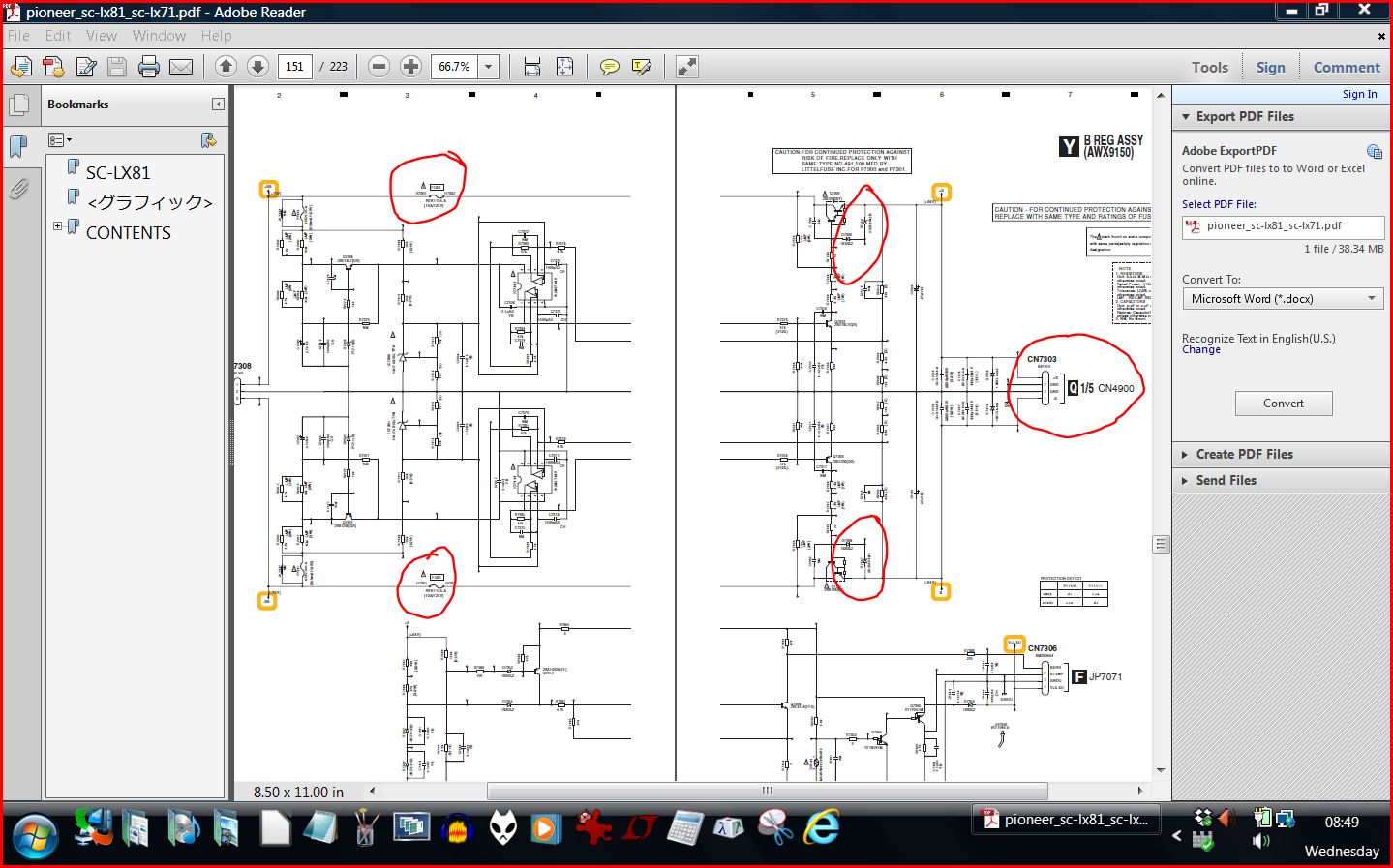Screen dimensions: 1393x868
Task: Open the Tools pane tab
Action: (1210, 68)
